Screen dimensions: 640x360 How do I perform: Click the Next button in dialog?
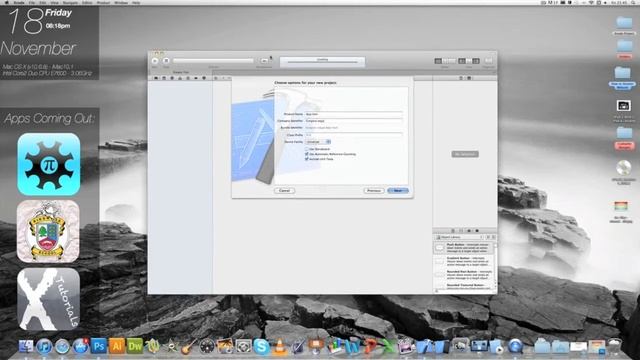click(x=398, y=191)
